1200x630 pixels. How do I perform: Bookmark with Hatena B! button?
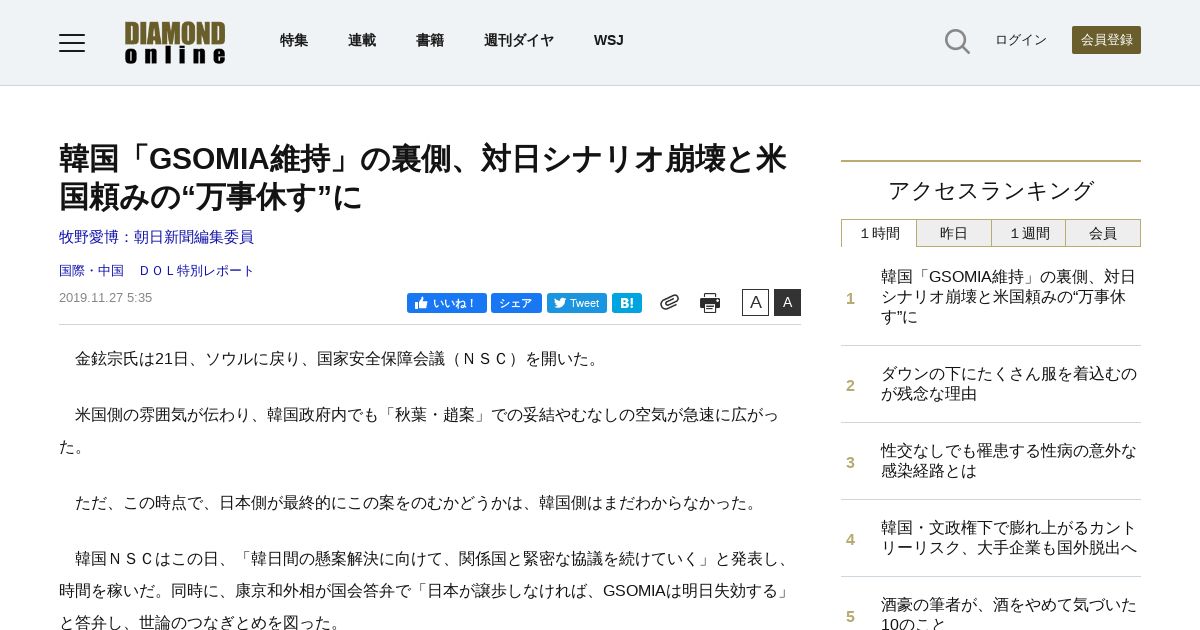point(627,303)
